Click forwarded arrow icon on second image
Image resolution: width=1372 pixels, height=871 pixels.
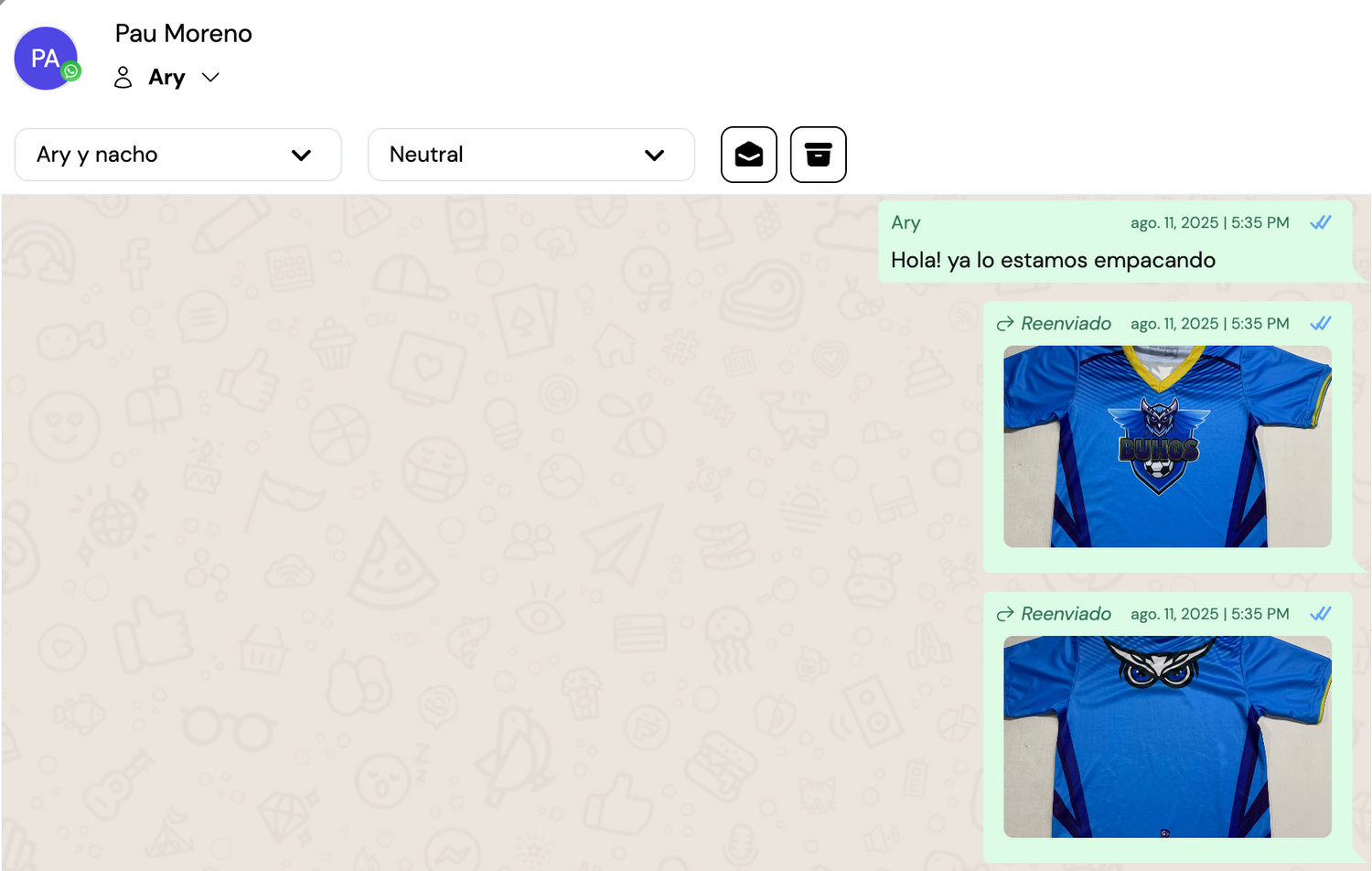coord(1005,614)
